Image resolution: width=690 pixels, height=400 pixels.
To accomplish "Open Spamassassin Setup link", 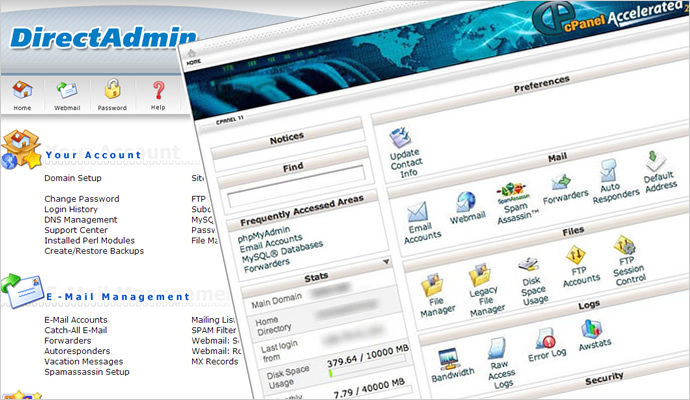I will 87,372.
